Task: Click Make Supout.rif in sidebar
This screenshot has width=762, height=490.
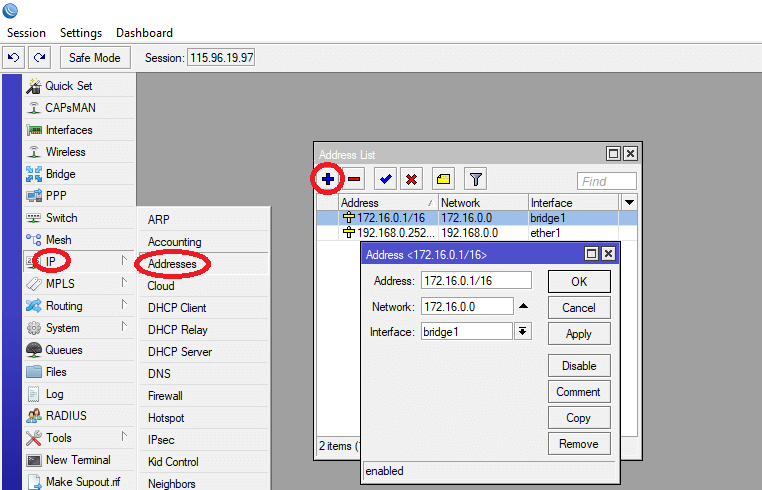Action: (79, 482)
